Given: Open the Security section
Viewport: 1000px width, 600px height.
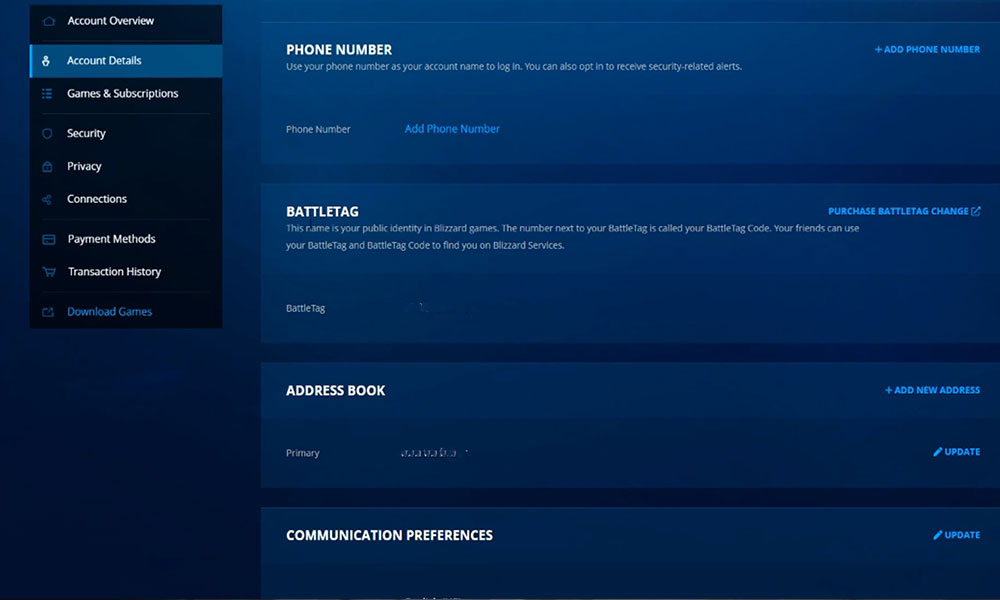Looking at the screenshot, I should pyautogui.click(x=126, y=134).
